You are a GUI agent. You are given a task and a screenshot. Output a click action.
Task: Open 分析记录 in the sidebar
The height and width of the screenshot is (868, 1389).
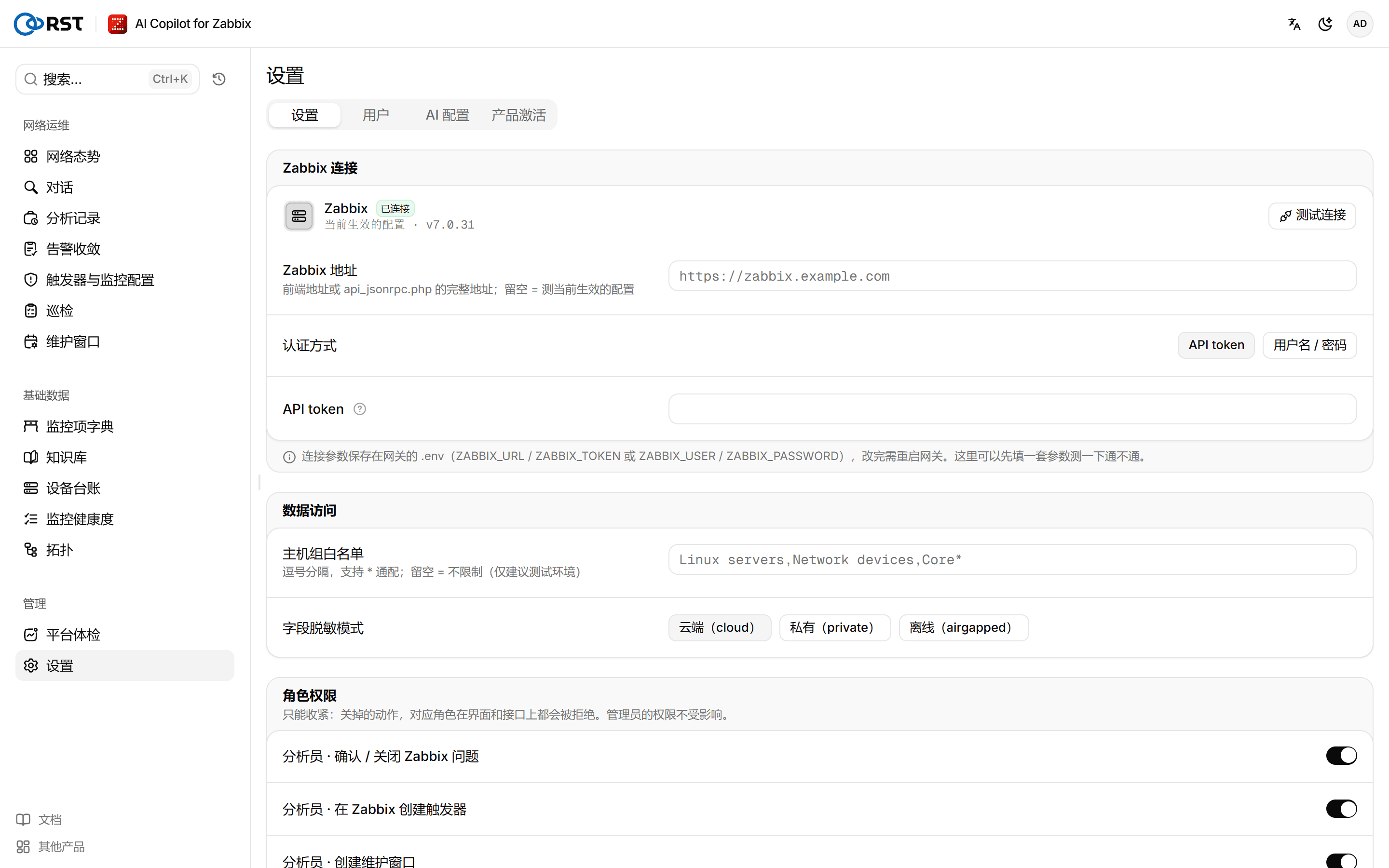coord(124,218)
